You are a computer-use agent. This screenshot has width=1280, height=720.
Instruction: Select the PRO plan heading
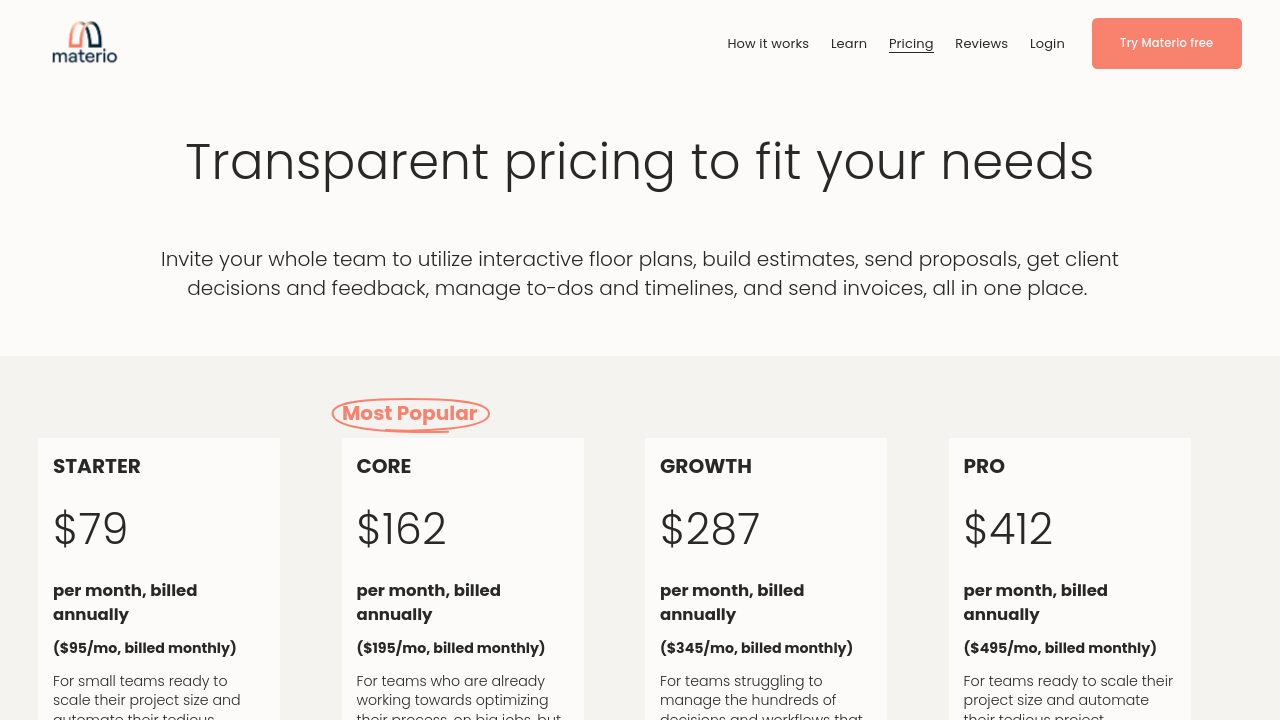pyautogui.click(x=984, y=466)
